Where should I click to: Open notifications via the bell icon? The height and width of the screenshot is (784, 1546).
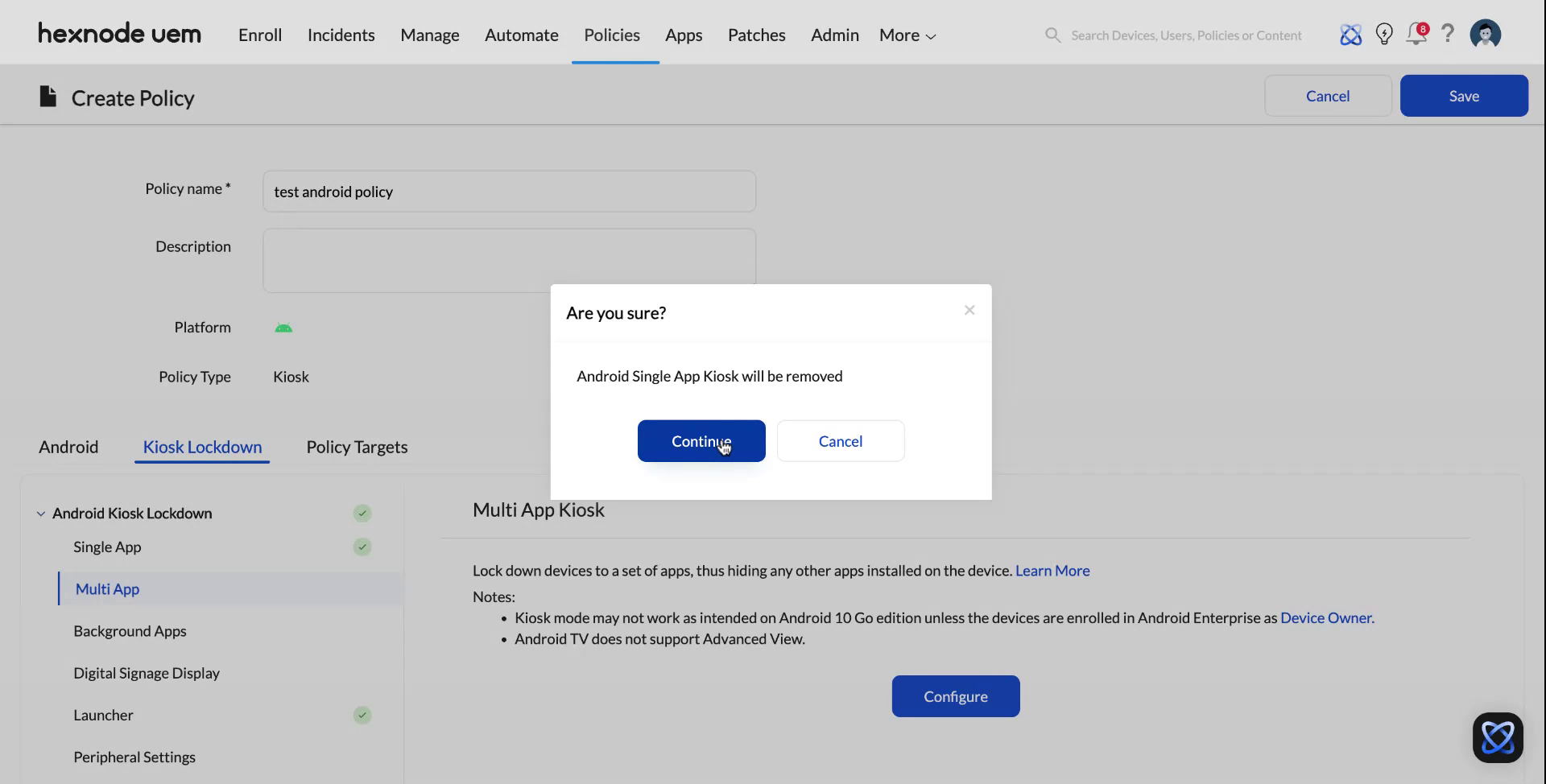[x=1416, y=35]
